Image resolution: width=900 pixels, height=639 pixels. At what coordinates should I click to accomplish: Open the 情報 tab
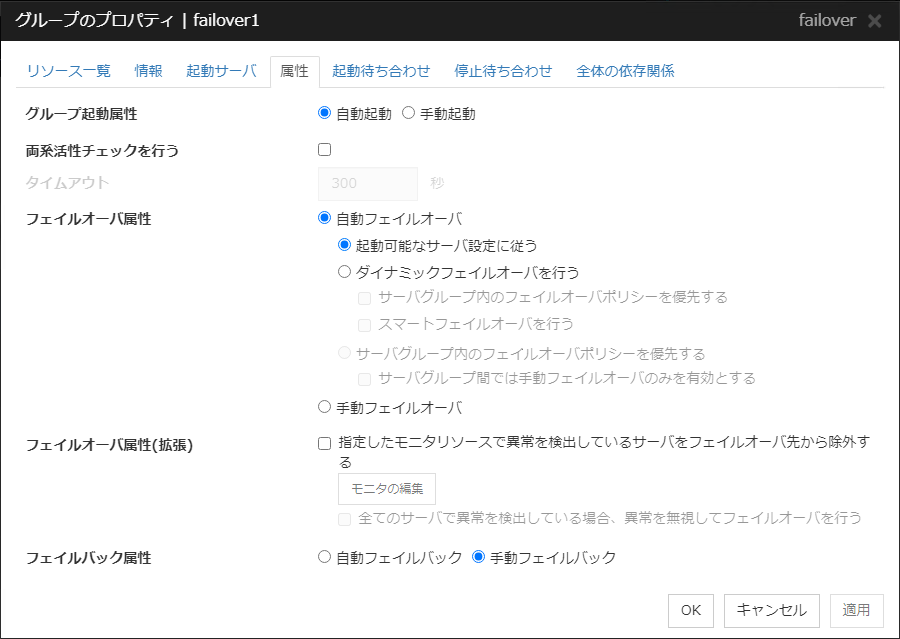[x=148, y=71]
